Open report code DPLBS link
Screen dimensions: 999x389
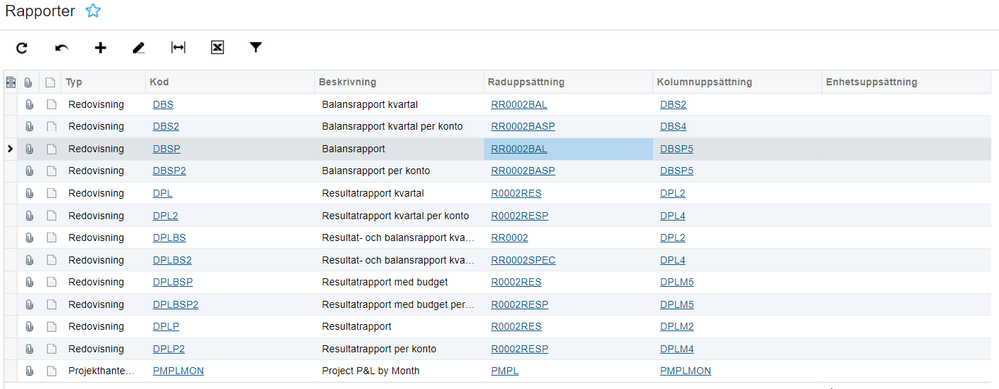point(169,237)
